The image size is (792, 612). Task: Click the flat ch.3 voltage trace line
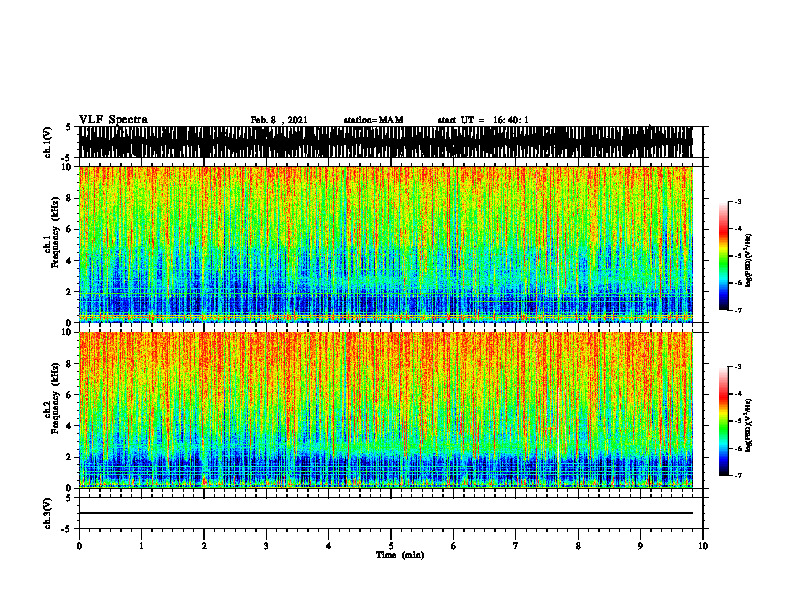(x=385, y=513)
